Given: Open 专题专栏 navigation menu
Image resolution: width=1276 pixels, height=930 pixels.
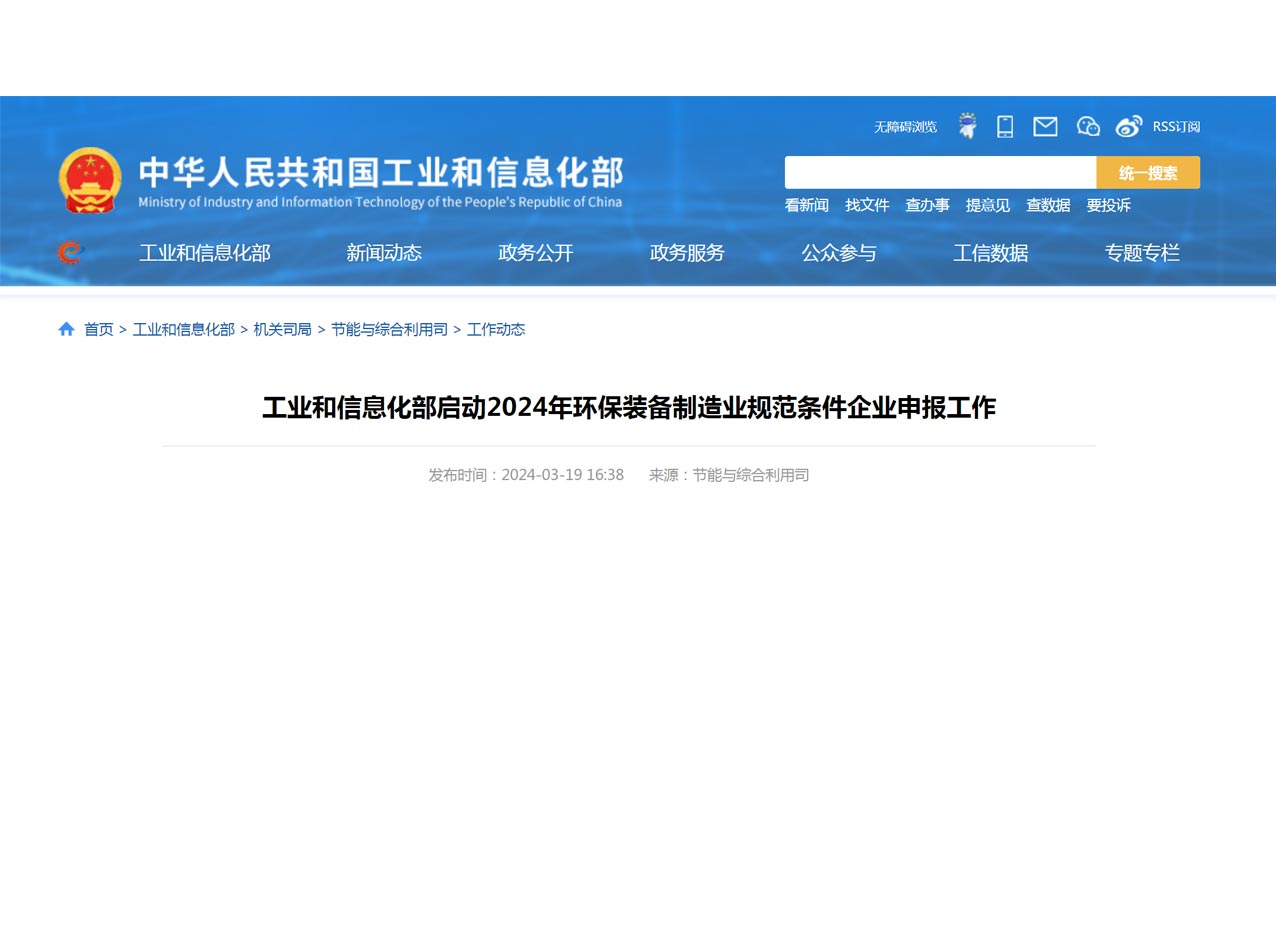Looking at the screenshot, I should point(1142,253).
